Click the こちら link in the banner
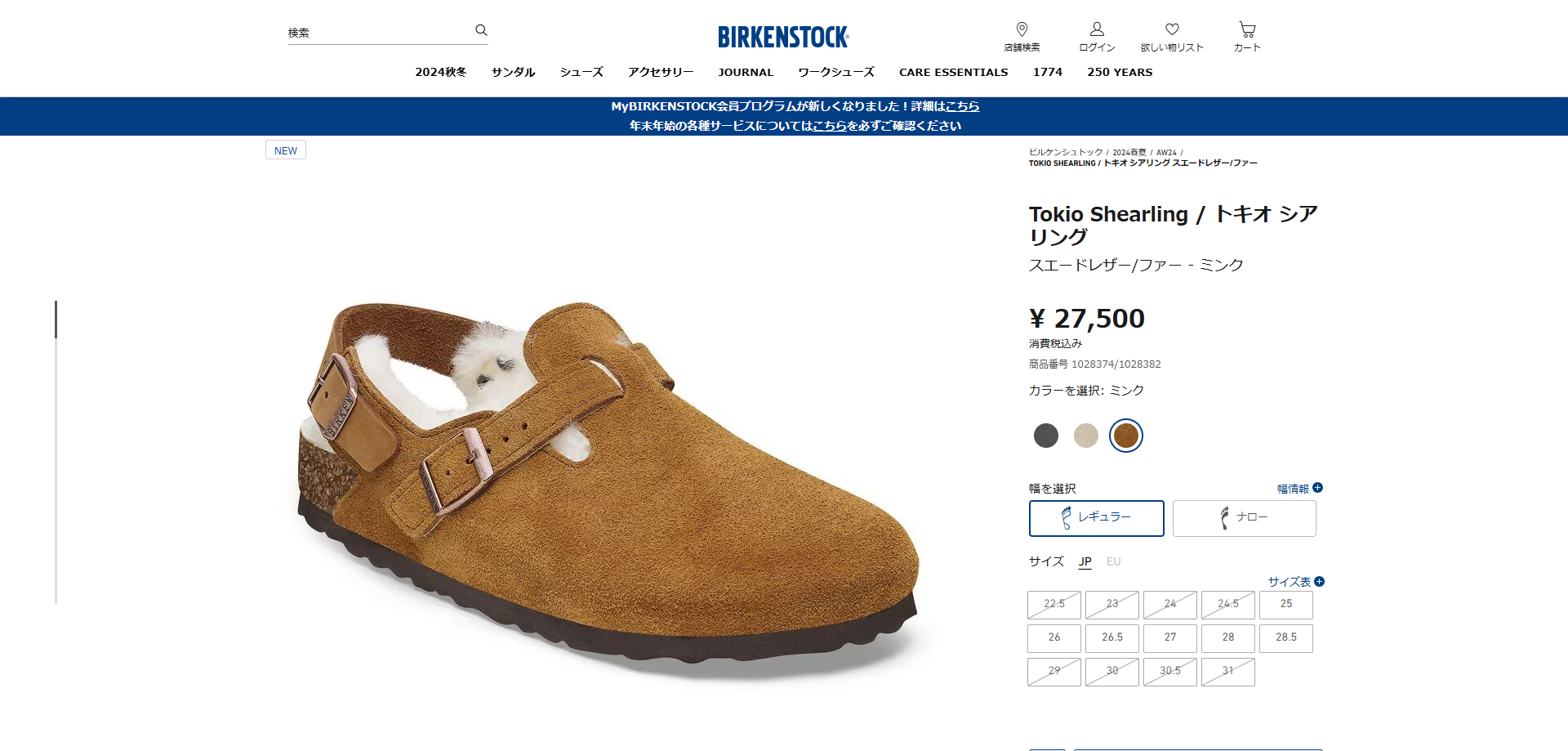The height and width of the screenshot is (751, 1568). coord(961,106)
